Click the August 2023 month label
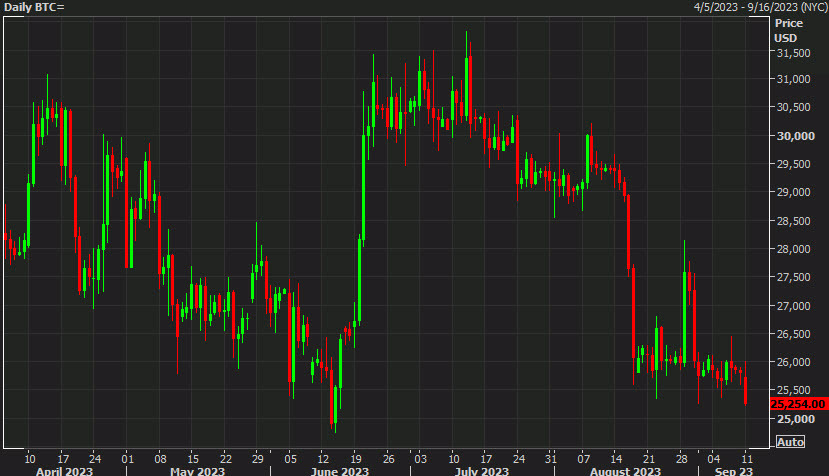The width and height of the screenshot is (829, 476). (625, 471)
